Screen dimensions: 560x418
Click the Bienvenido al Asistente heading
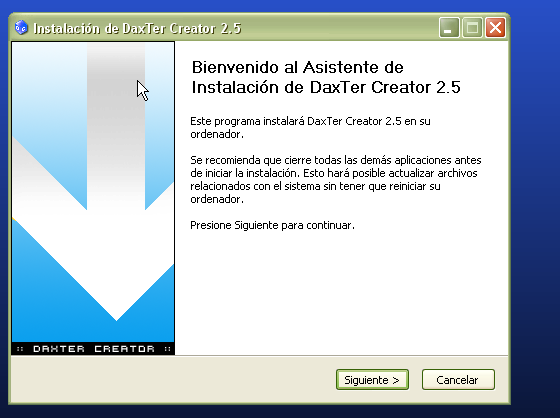pos(326,77)
